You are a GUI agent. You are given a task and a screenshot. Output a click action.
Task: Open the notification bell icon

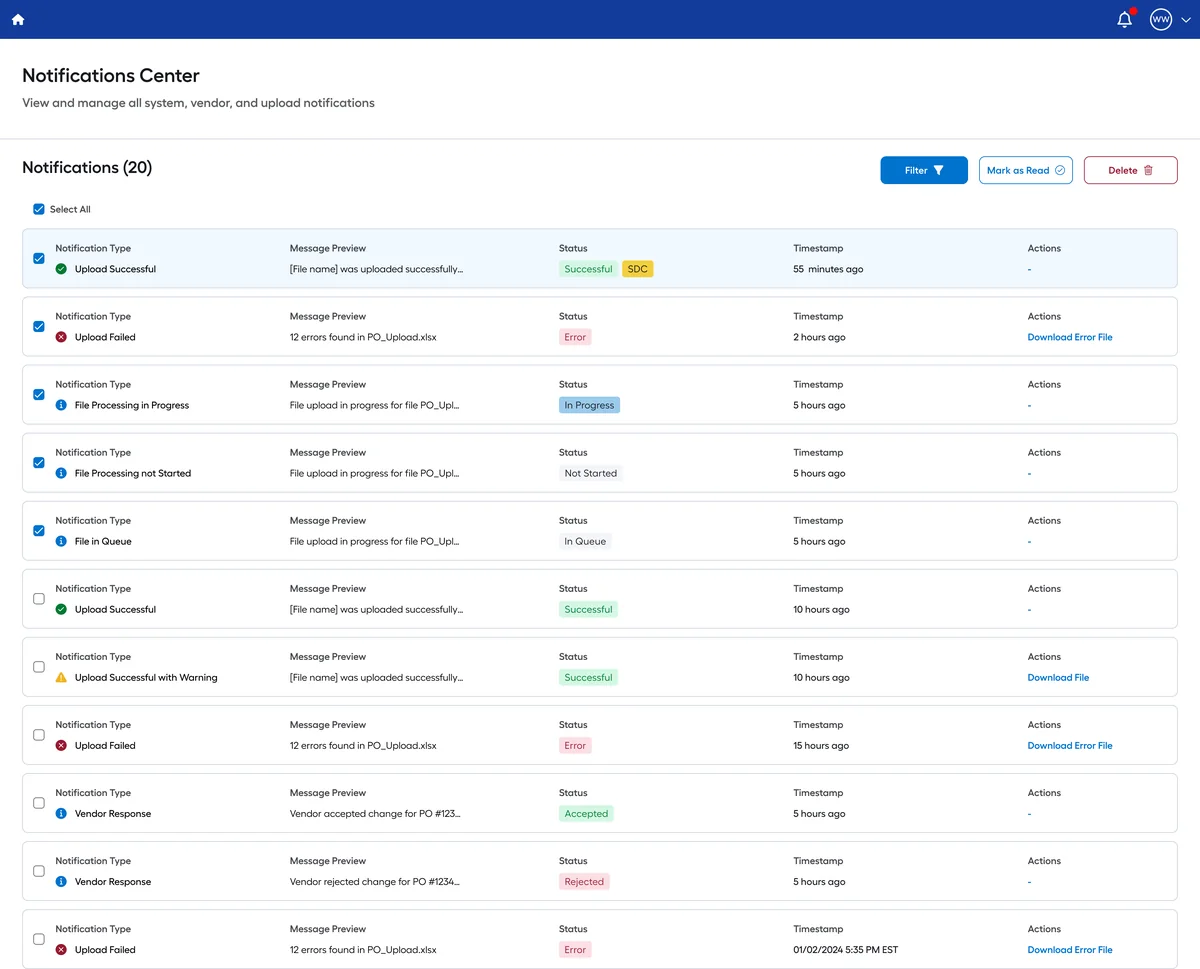1125,19
